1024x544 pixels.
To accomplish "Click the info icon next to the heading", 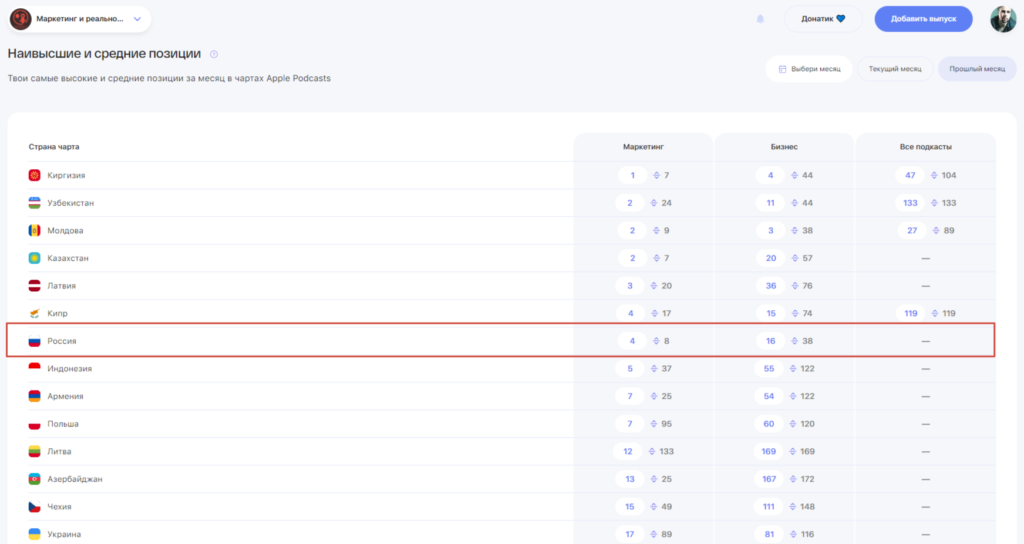I will click(x=214, y=54).
